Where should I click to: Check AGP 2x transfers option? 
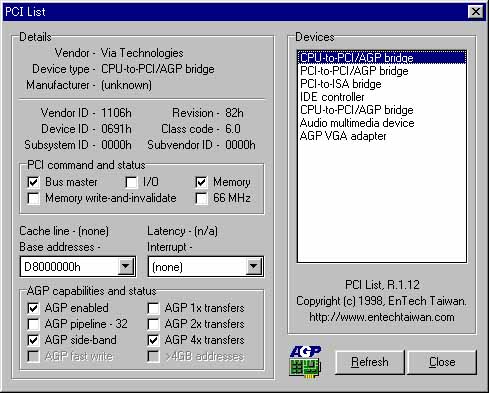[153, 324]
